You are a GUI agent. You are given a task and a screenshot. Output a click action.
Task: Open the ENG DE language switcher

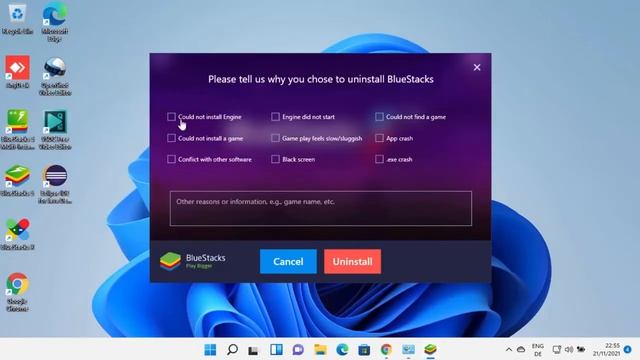coord(538,350)
